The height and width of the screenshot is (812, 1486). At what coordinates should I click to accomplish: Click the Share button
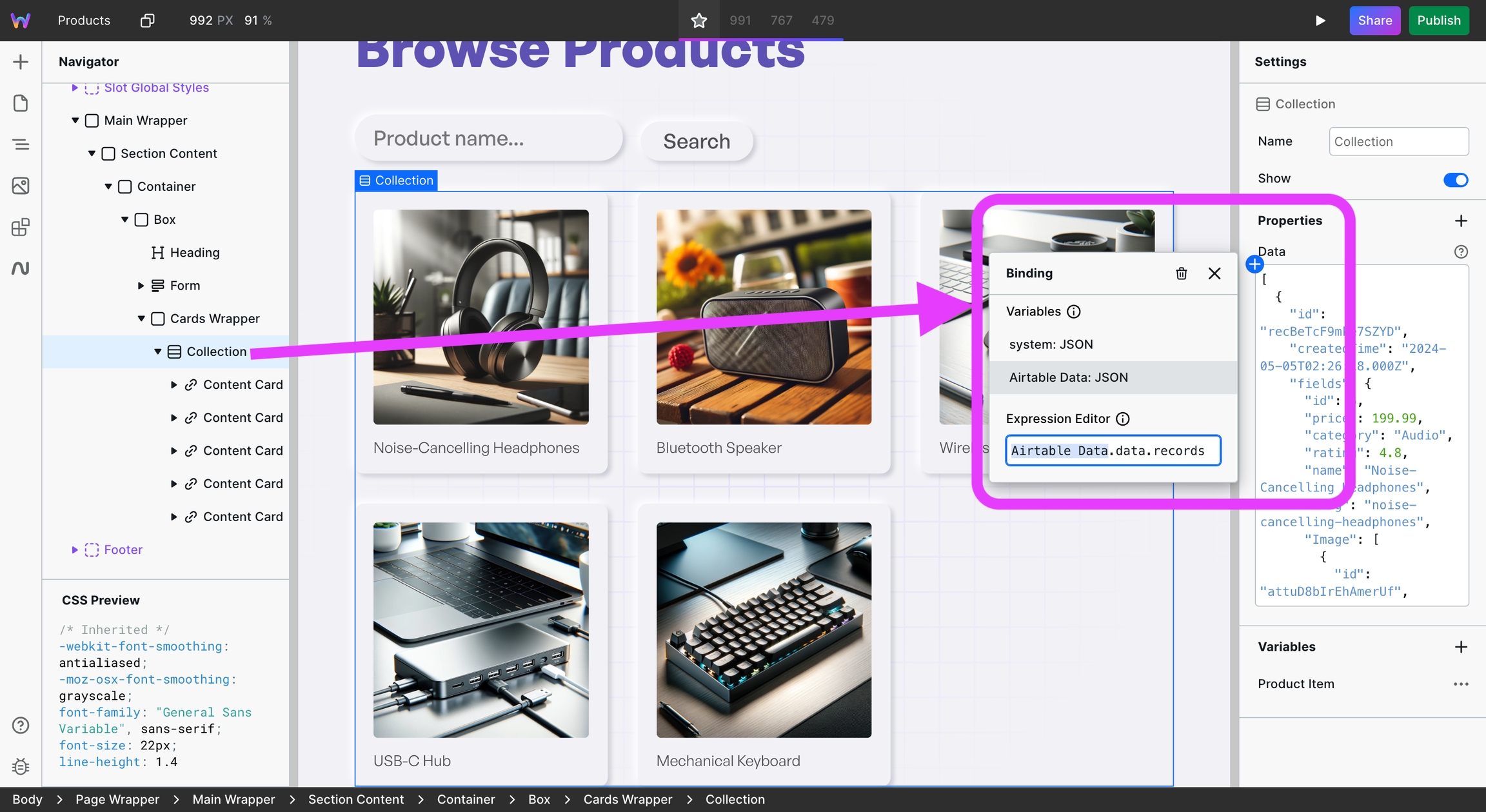[1374, 21]
